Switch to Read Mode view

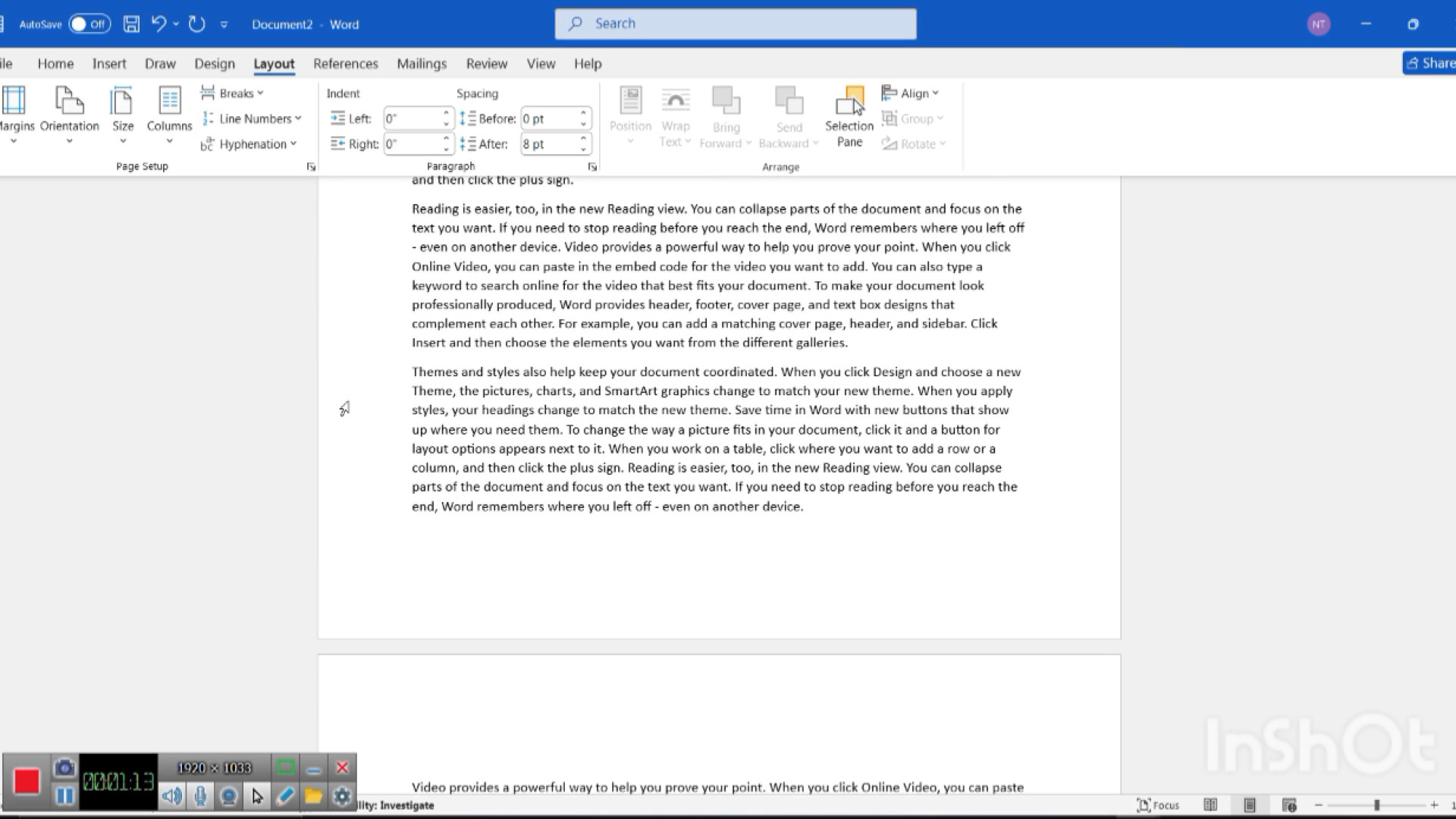click(1211, 805)
